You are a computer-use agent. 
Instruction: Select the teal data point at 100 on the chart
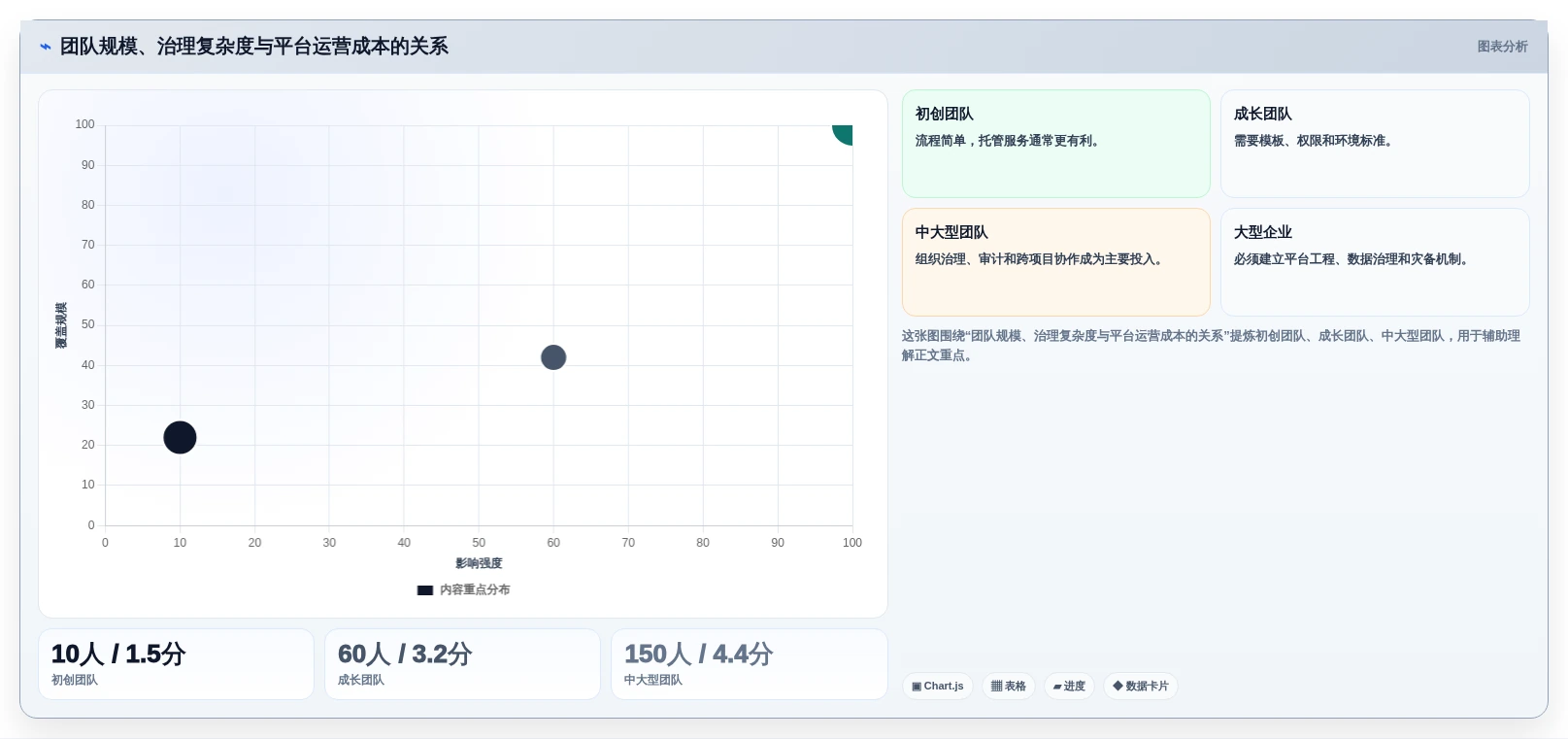coord(844,133)
